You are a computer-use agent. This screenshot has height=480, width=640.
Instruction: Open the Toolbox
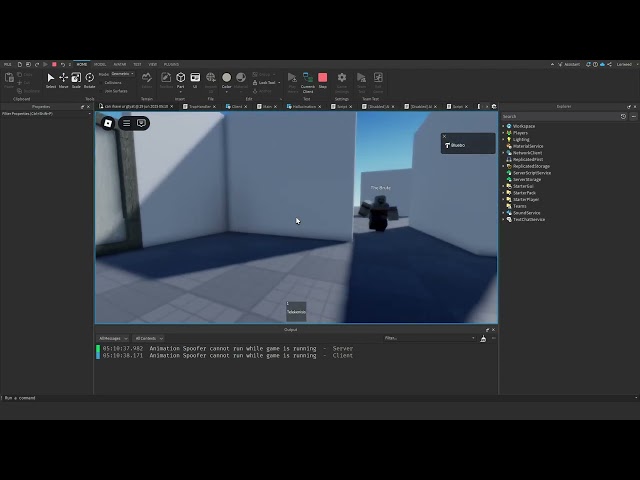coord(166,80)
